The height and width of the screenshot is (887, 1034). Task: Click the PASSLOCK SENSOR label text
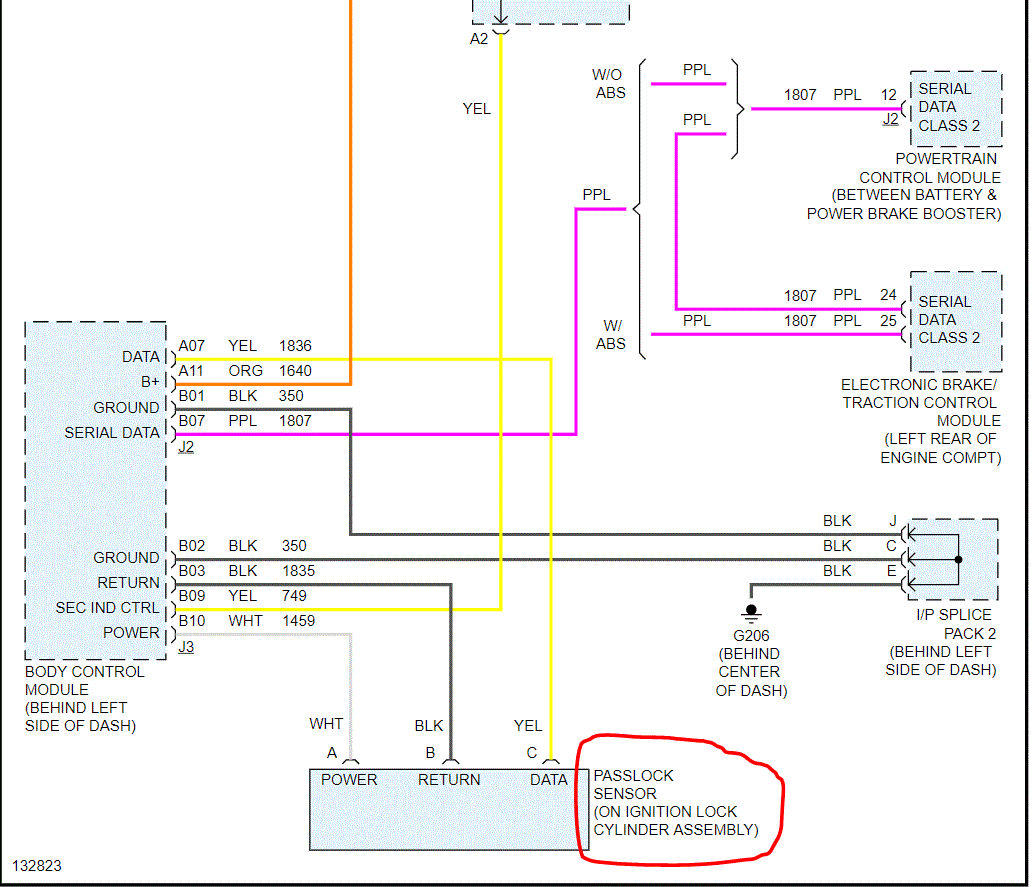click(675, 803)
